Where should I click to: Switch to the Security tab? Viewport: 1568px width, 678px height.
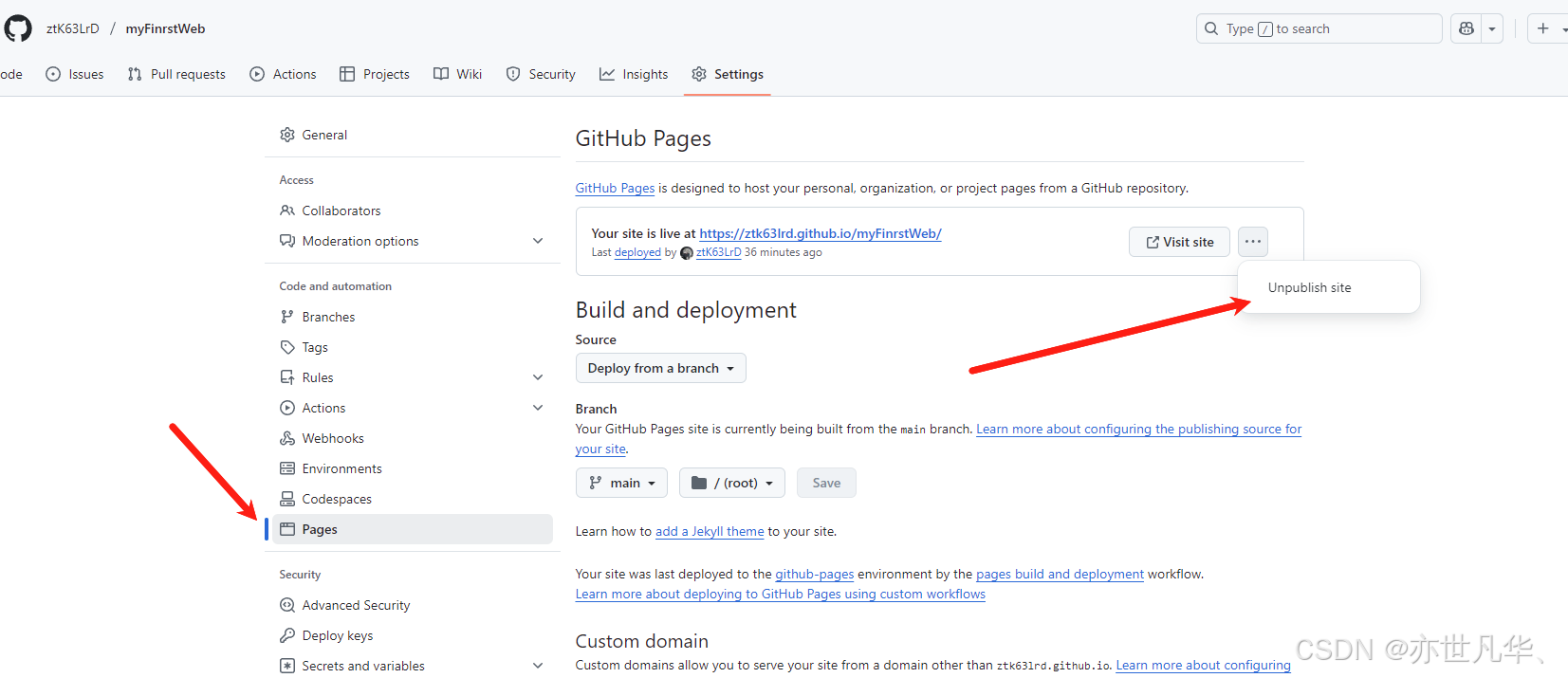(541, 74)
